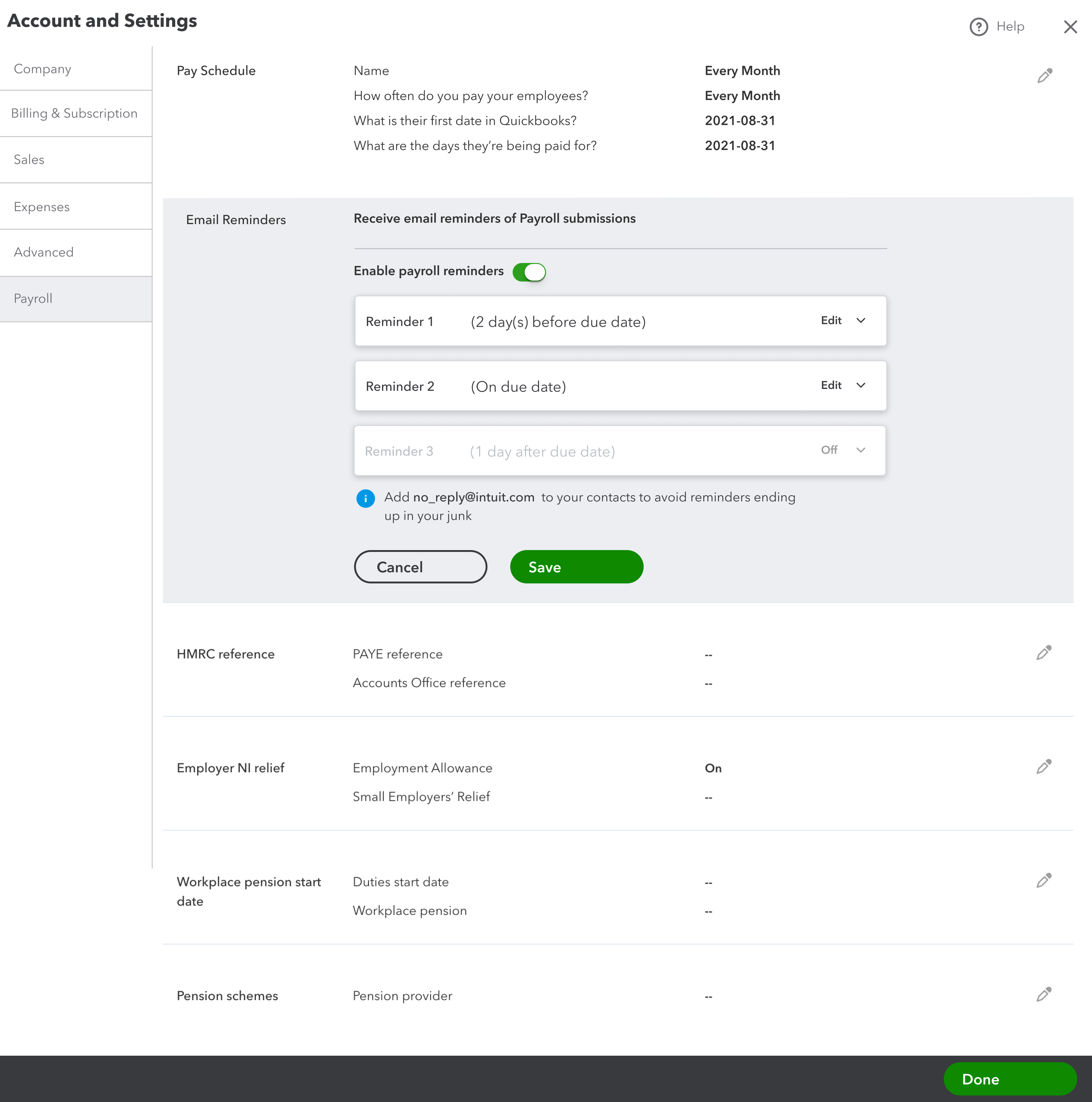Click Edit on Reminder 1

coord(831,320)
